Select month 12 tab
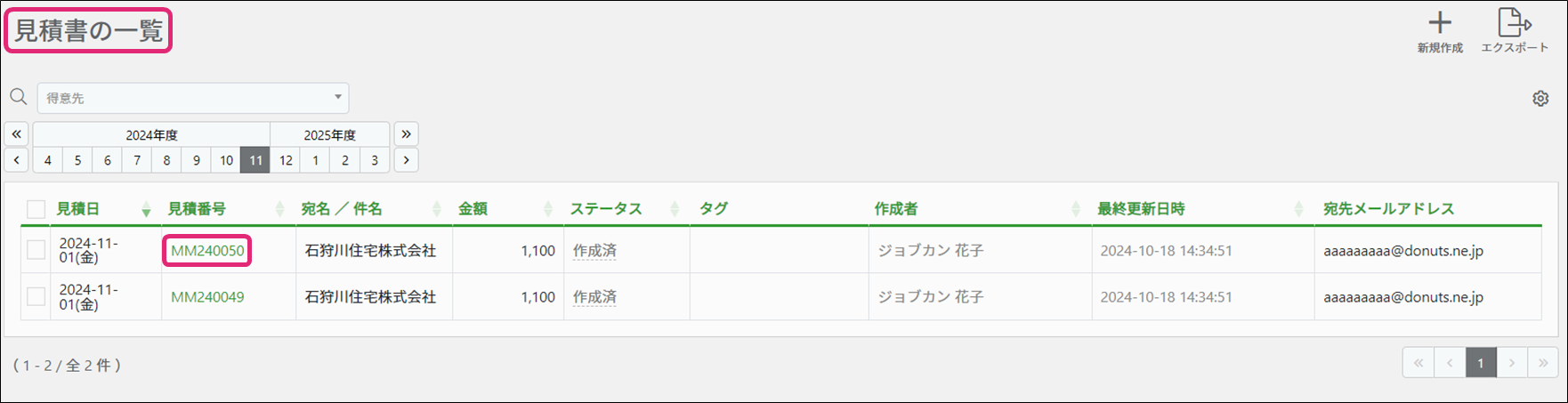The height and width of the screenshot is (403, 1568). (286, 160)
